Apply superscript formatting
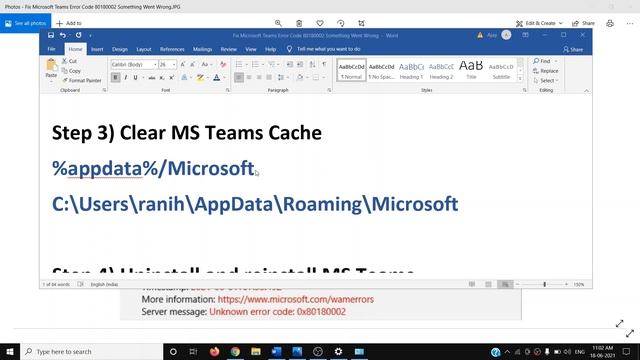 [x=172, y=78]
